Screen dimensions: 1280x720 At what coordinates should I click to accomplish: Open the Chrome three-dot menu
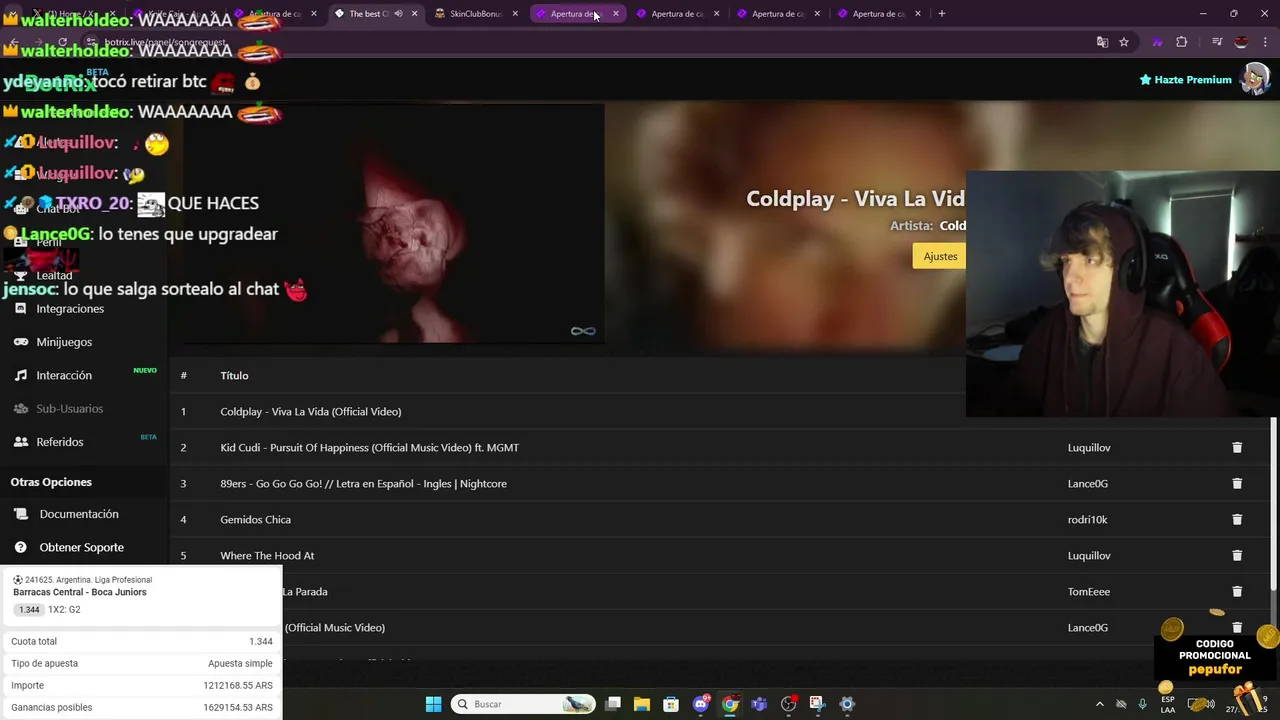coord(1264,42)
